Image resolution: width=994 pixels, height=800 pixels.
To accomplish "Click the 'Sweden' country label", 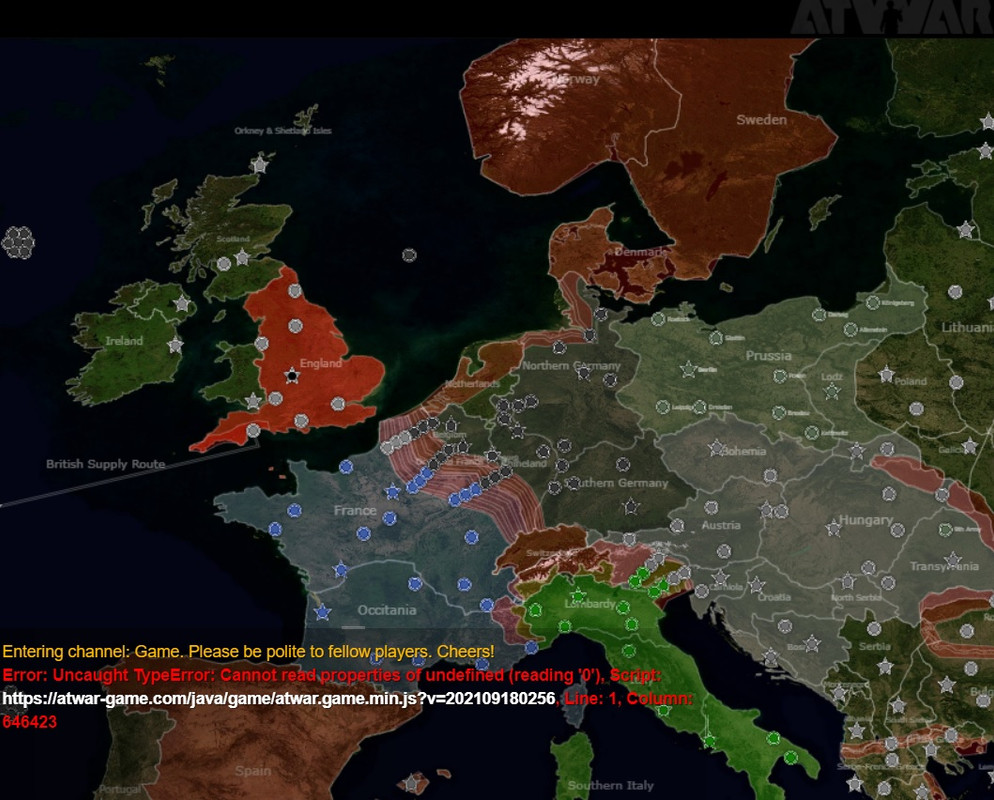I will click(x=761, y=120).
